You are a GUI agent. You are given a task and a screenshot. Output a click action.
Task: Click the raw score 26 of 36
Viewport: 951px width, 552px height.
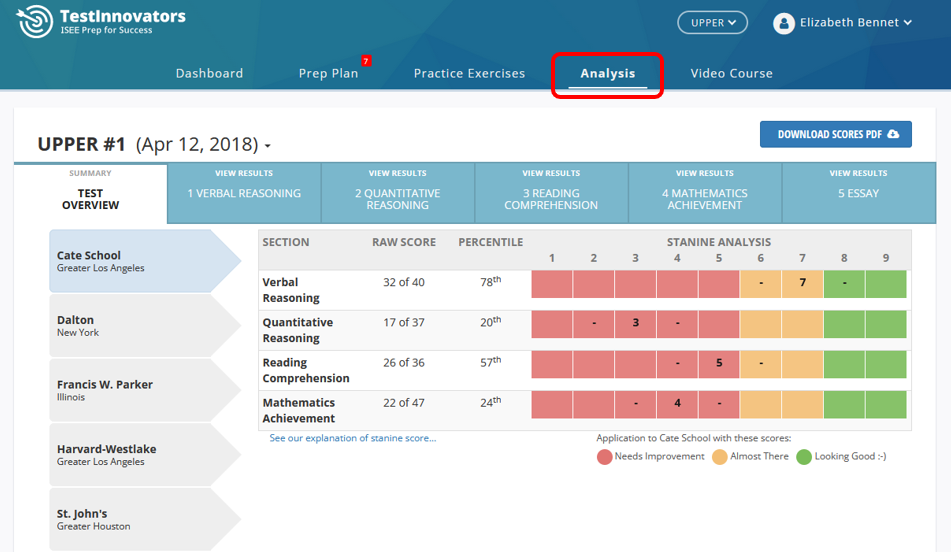click(404, 362)
